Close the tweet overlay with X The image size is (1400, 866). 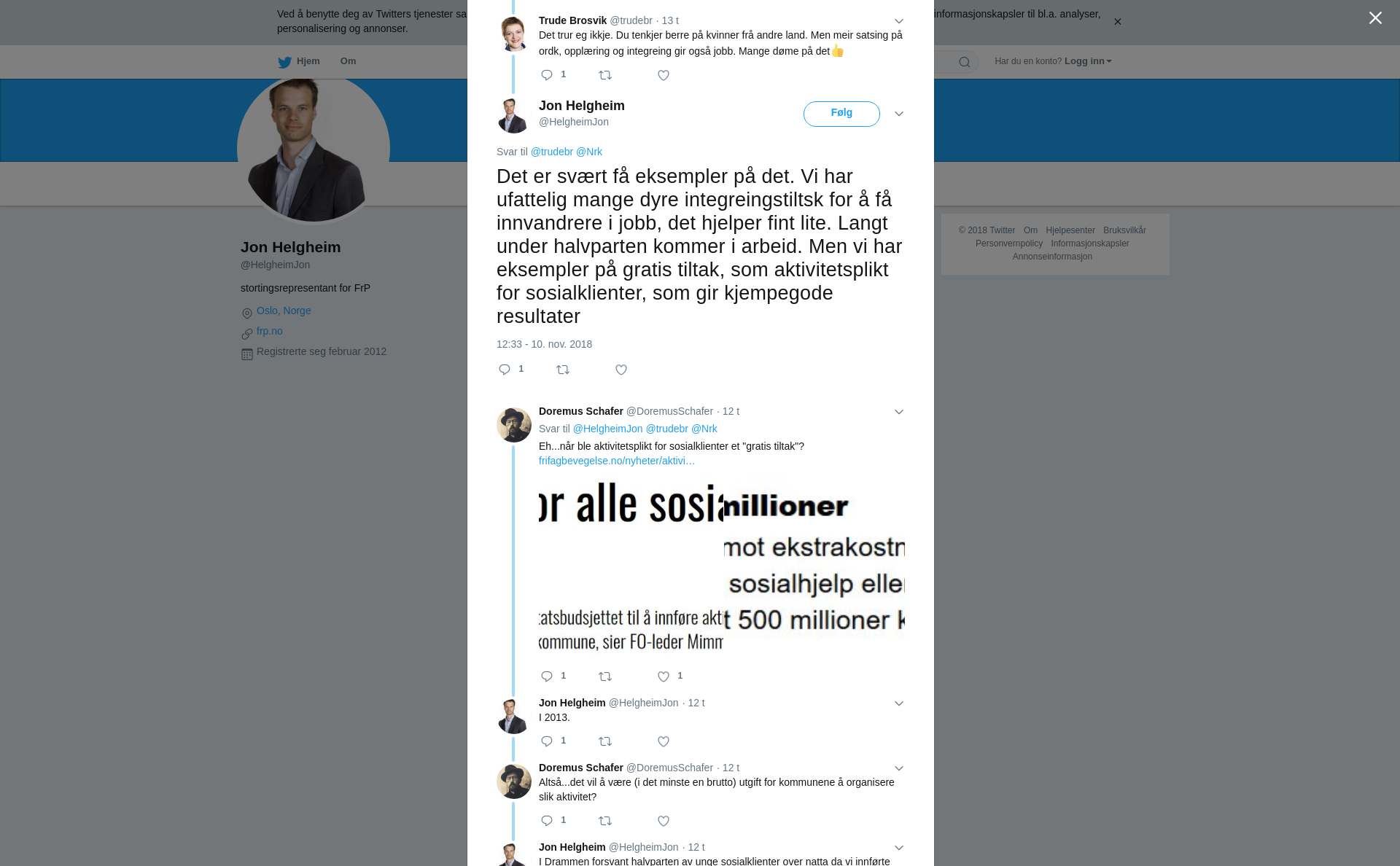[x=1375, y=18]
